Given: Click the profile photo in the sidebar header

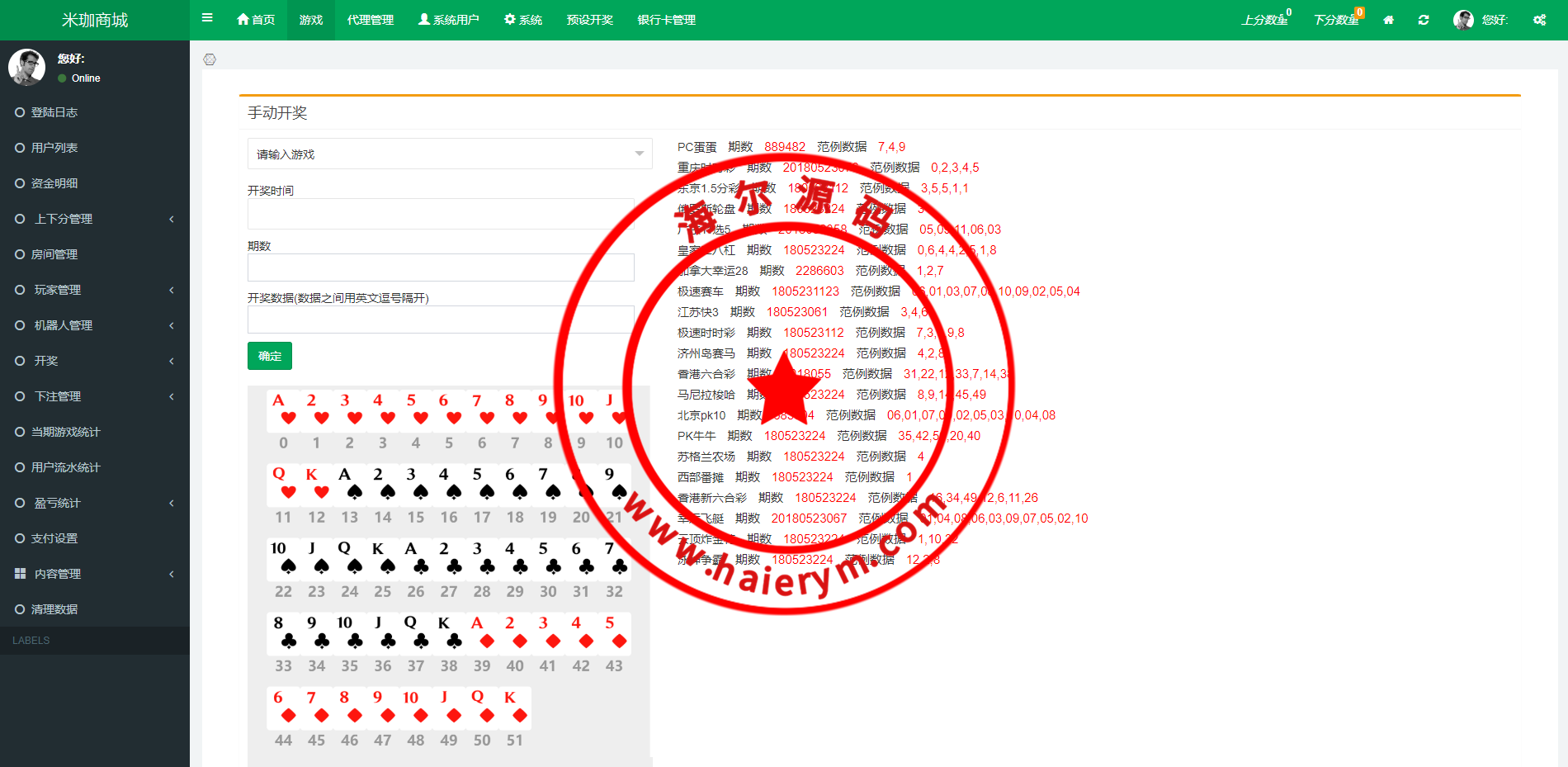Looking at the screenshot, I should coord(27,66).
